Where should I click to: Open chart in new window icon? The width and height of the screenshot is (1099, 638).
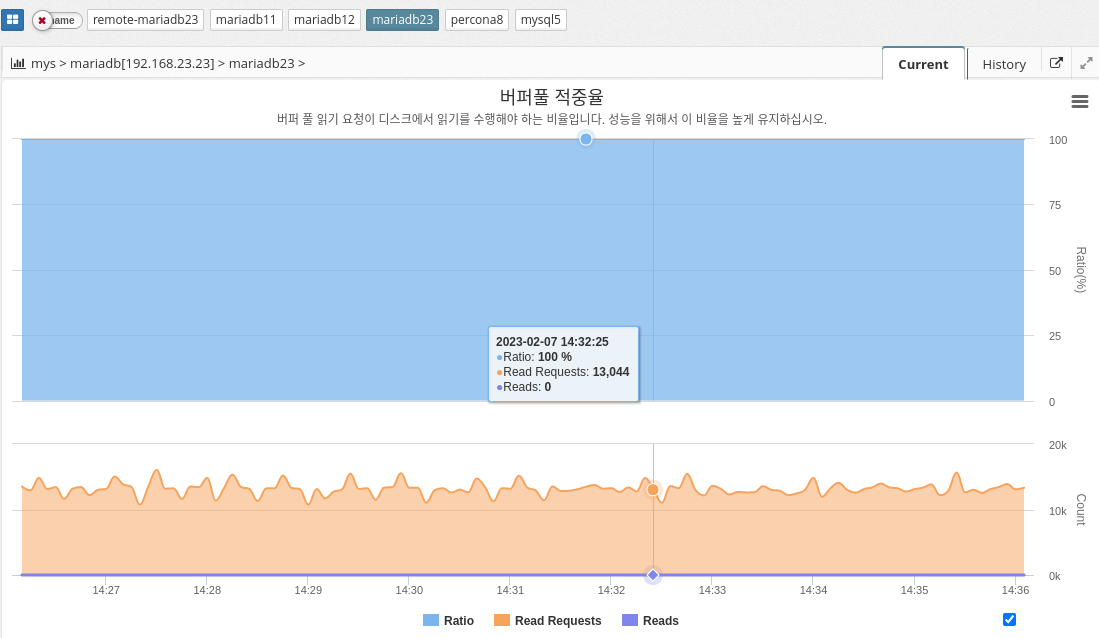click(x=1056, y=63)
